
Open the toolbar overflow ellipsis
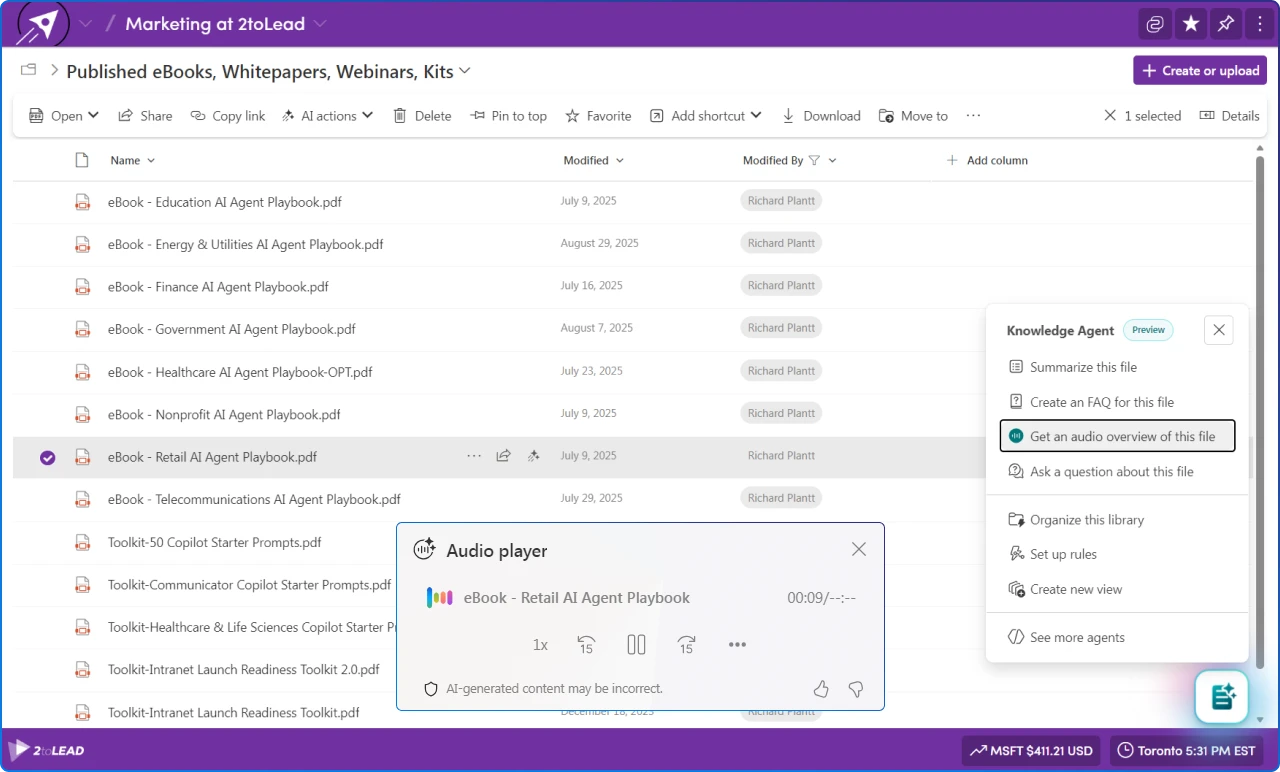click(973, 116)
